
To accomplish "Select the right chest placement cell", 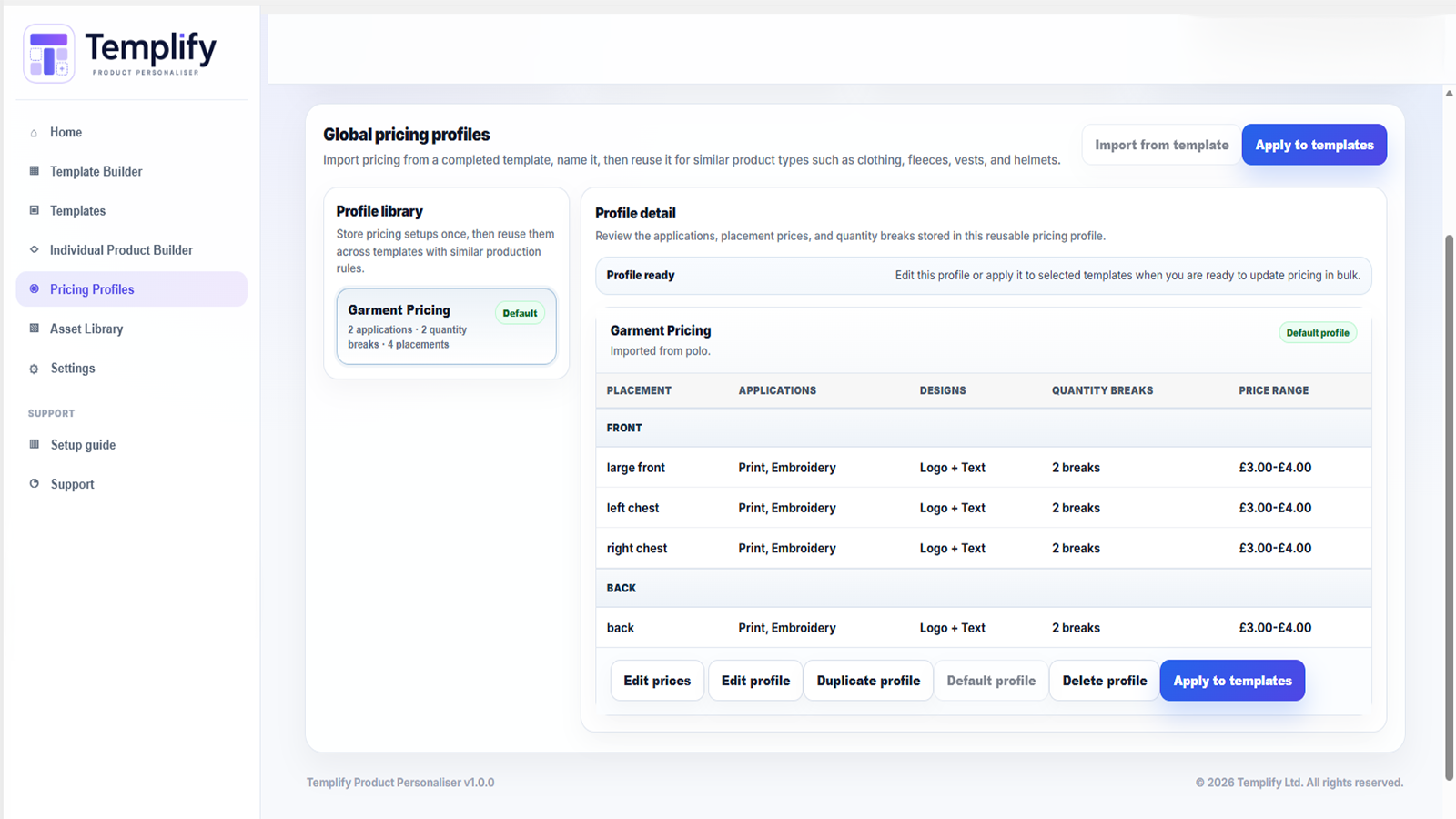I will pyautogui.click(x=637, y=548).
